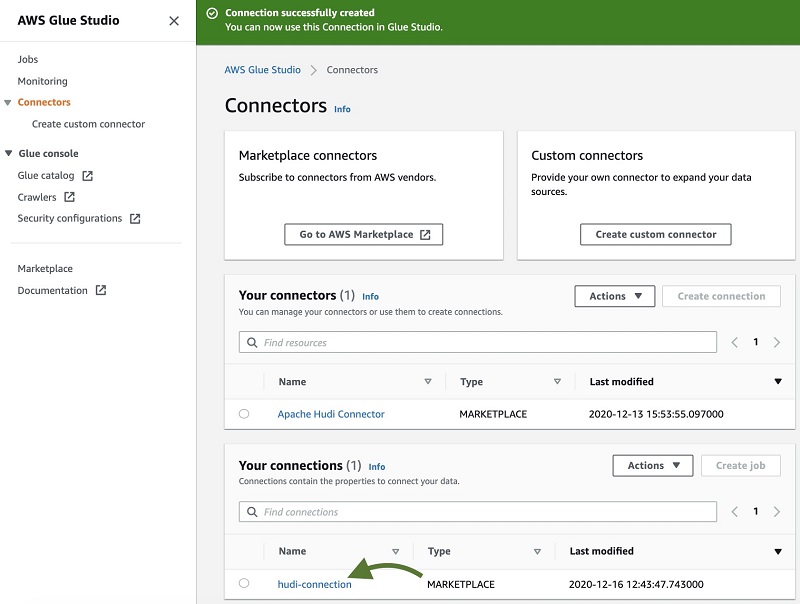Focus the Find resources search field

coord(478,342)
